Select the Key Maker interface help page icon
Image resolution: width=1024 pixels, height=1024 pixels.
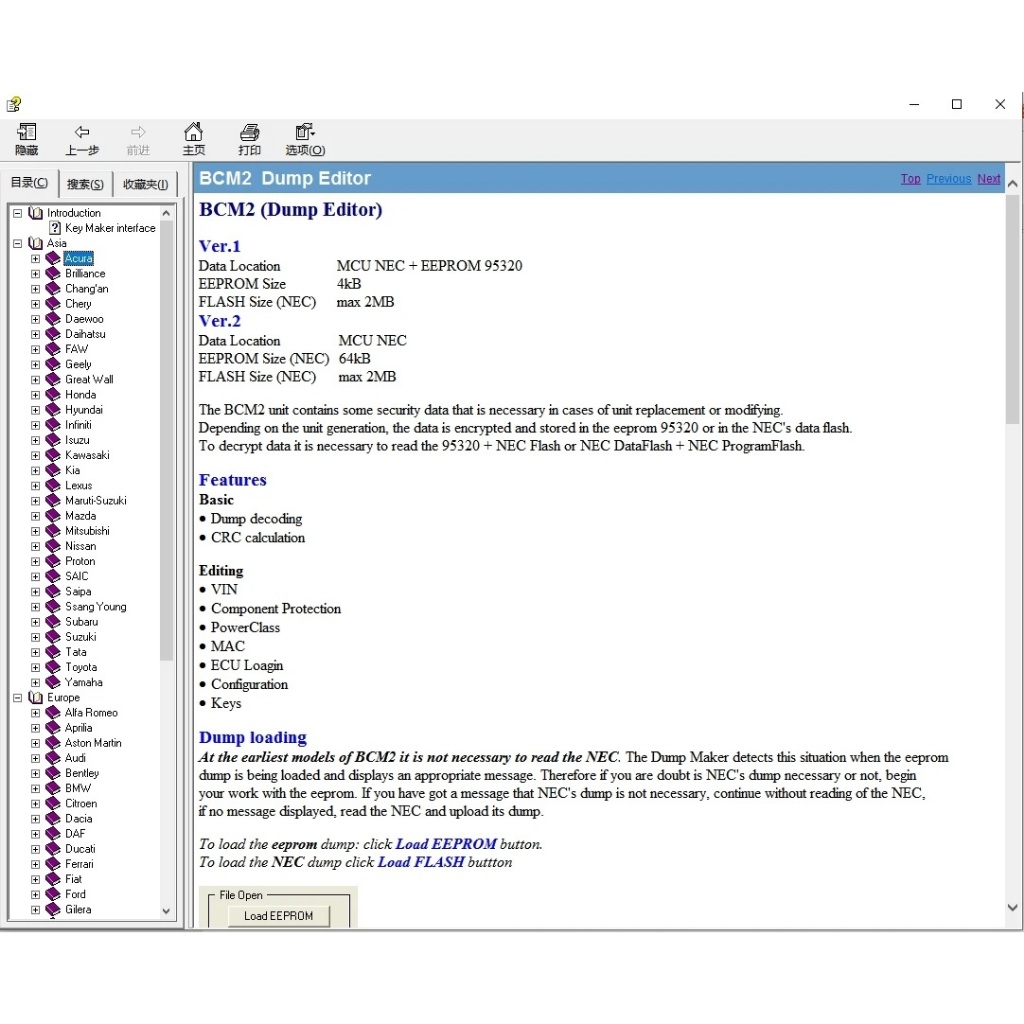(55, 228)
